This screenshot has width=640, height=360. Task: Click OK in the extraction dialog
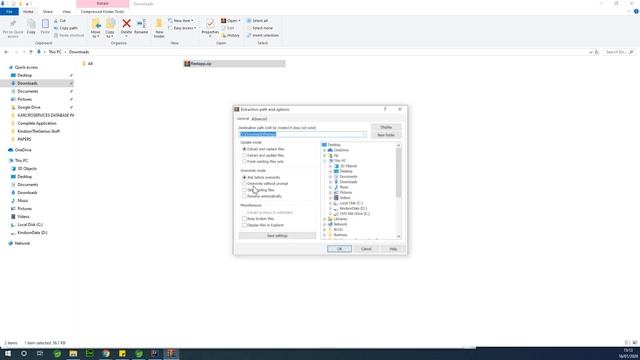pyautogui.click(x=339, y=249)
